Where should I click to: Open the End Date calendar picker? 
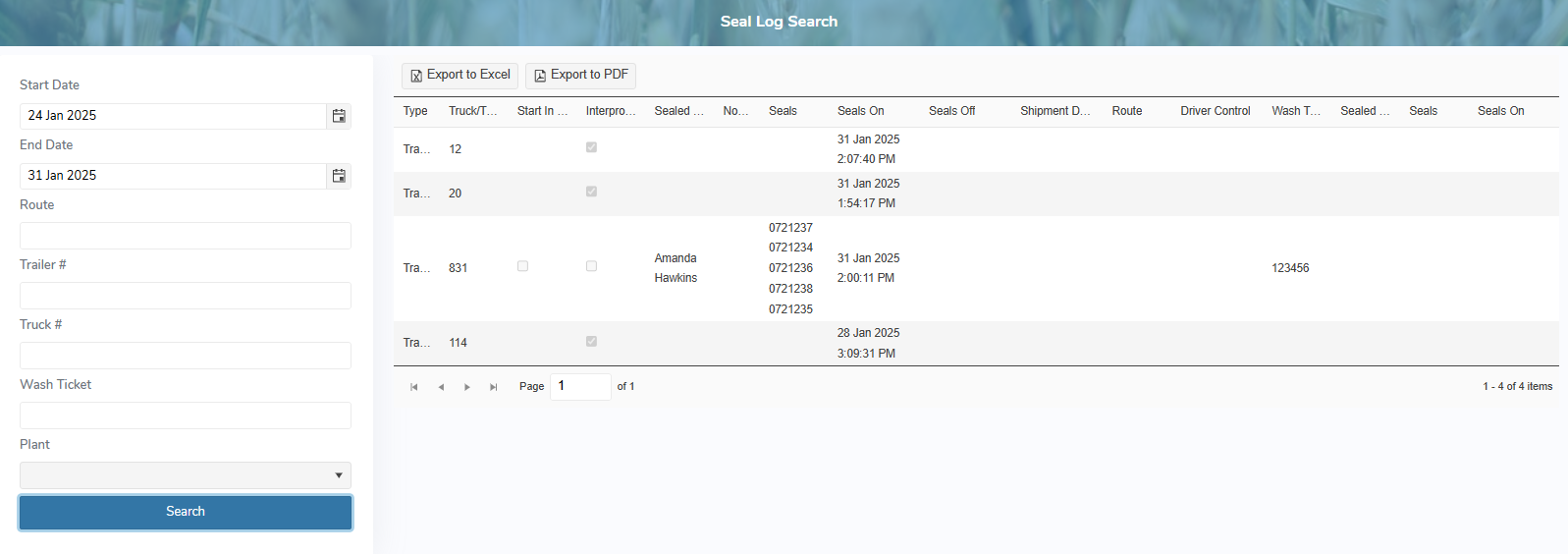(339, 176)
